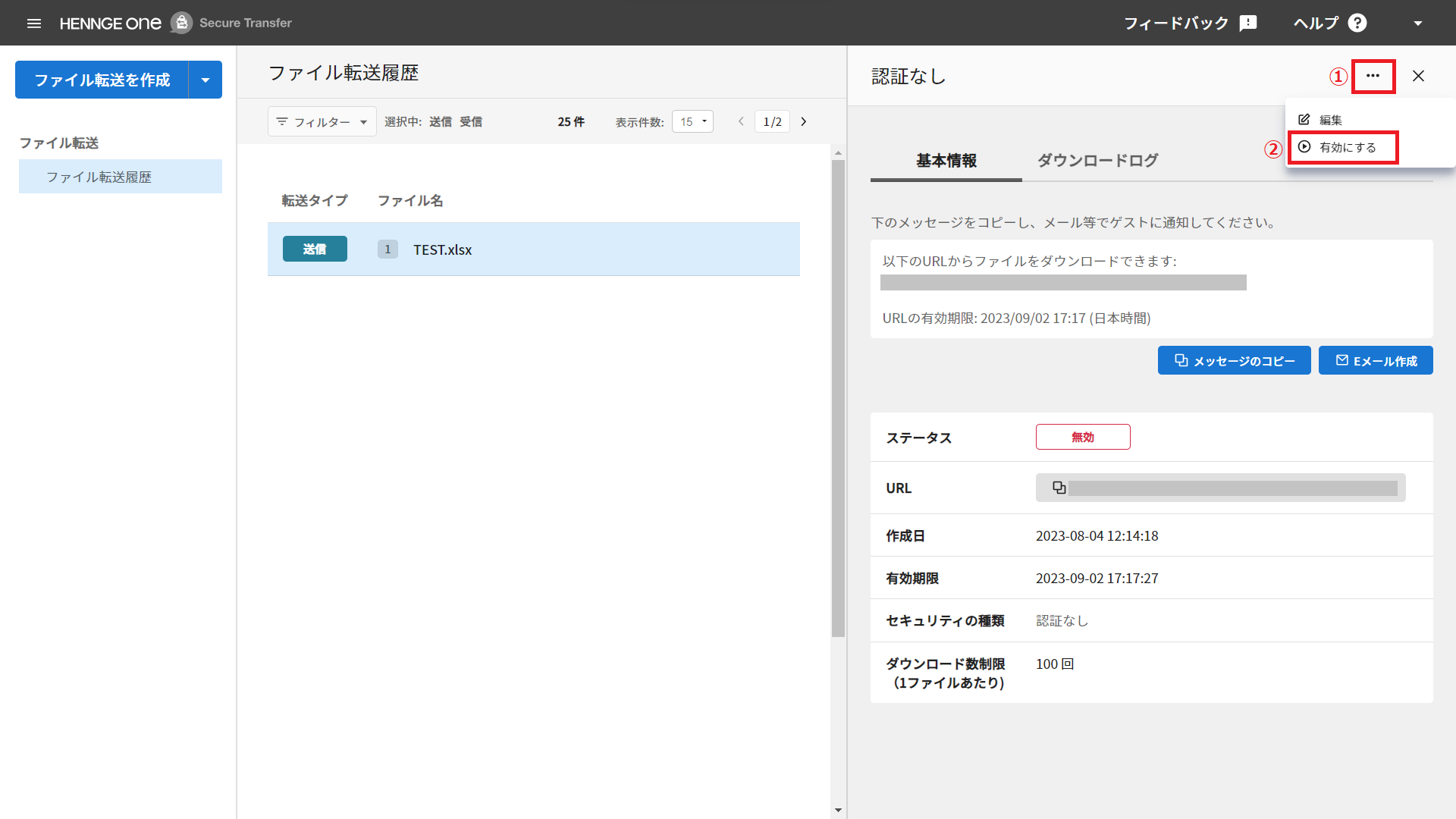The width and height of the screenshot is (1456, 819).
Task: Click the 25 件 result count
Action: 571,121
